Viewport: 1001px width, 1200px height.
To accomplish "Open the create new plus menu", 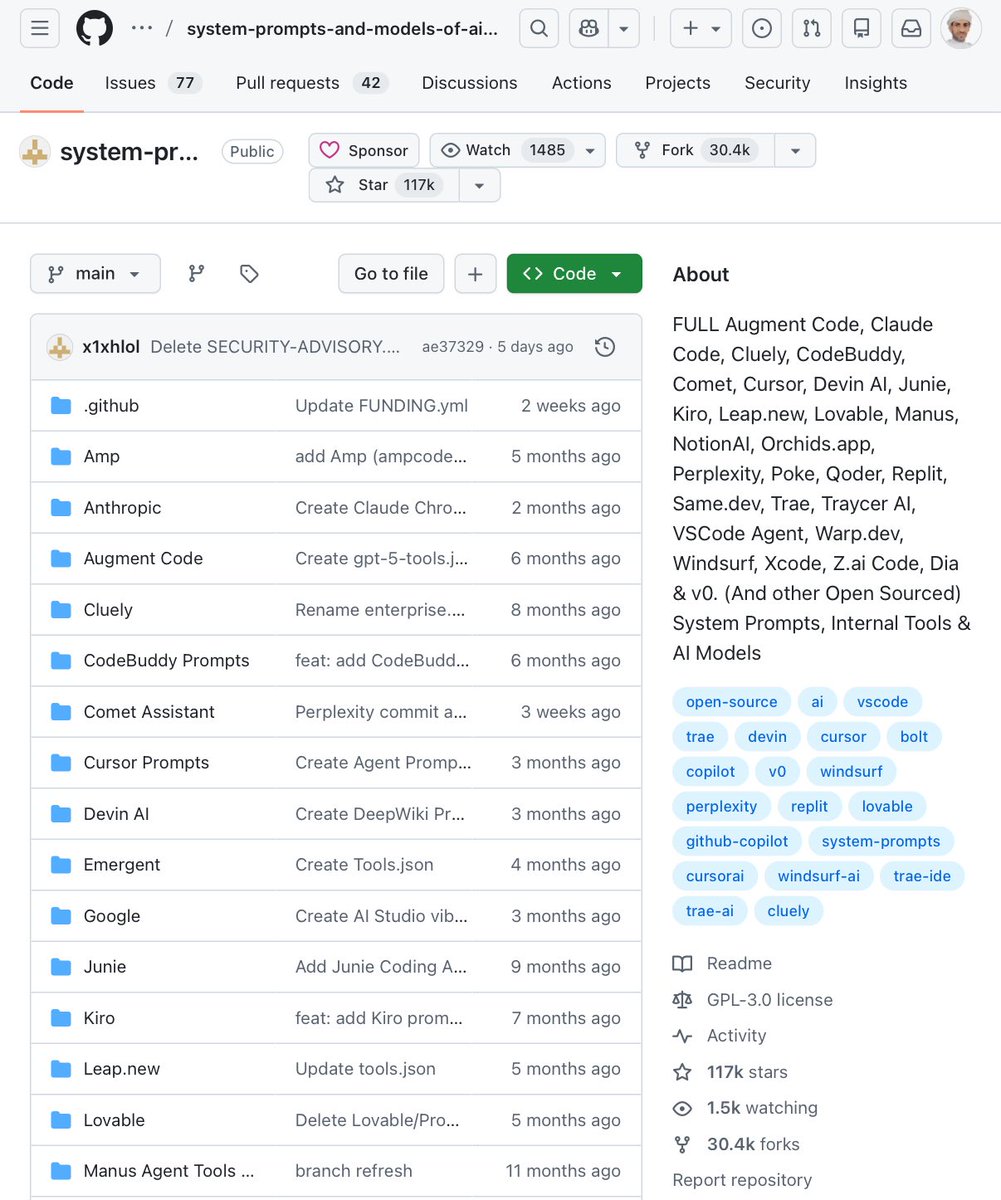I will point(700,28).
